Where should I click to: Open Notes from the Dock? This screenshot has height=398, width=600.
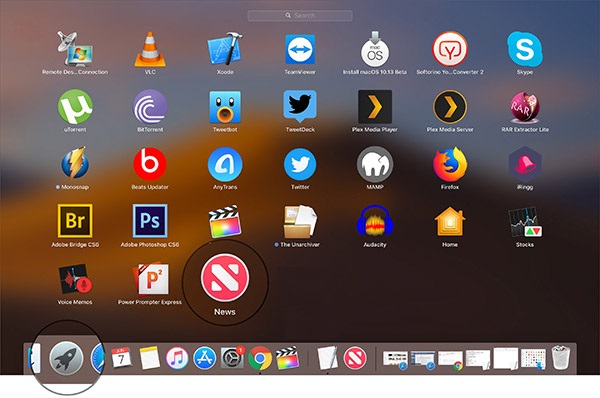tap(149, 358)
